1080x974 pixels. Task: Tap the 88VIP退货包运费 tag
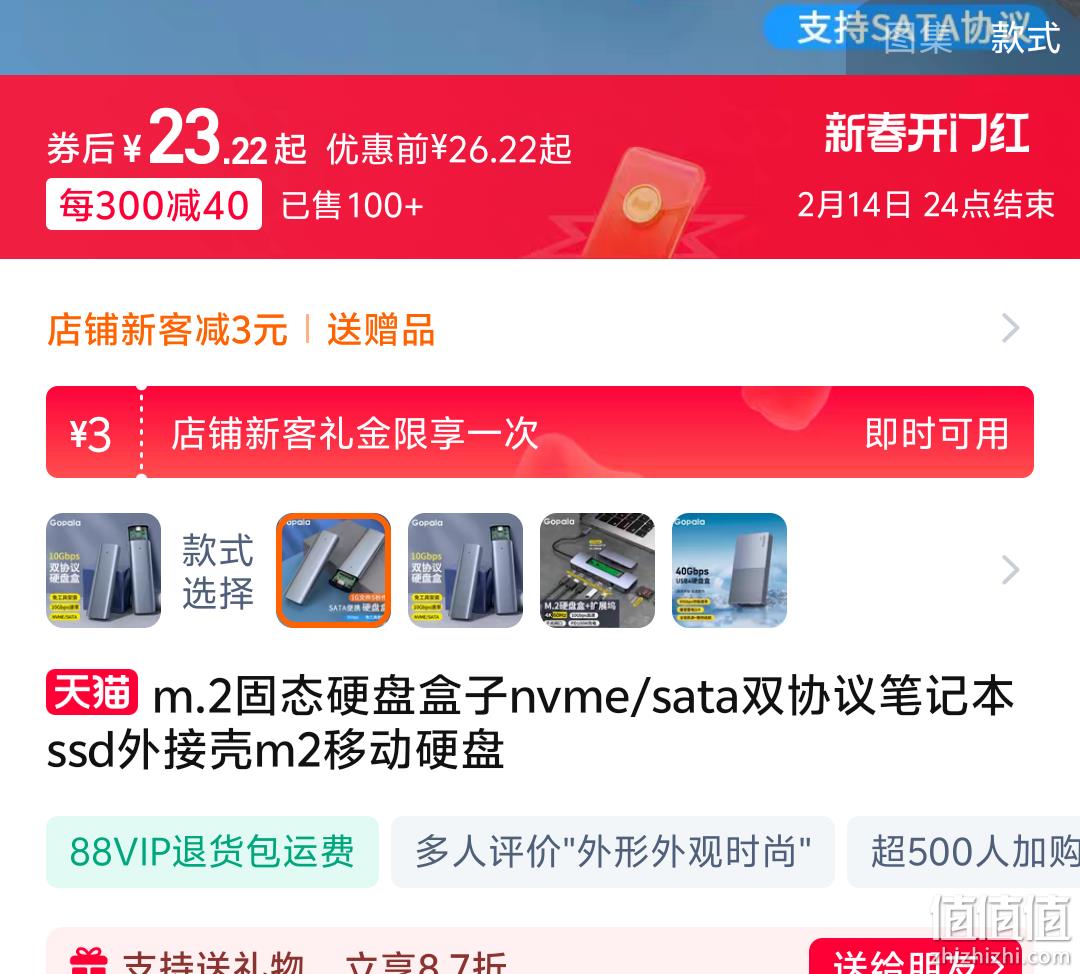pyautogui.click(x=212, y=851)
